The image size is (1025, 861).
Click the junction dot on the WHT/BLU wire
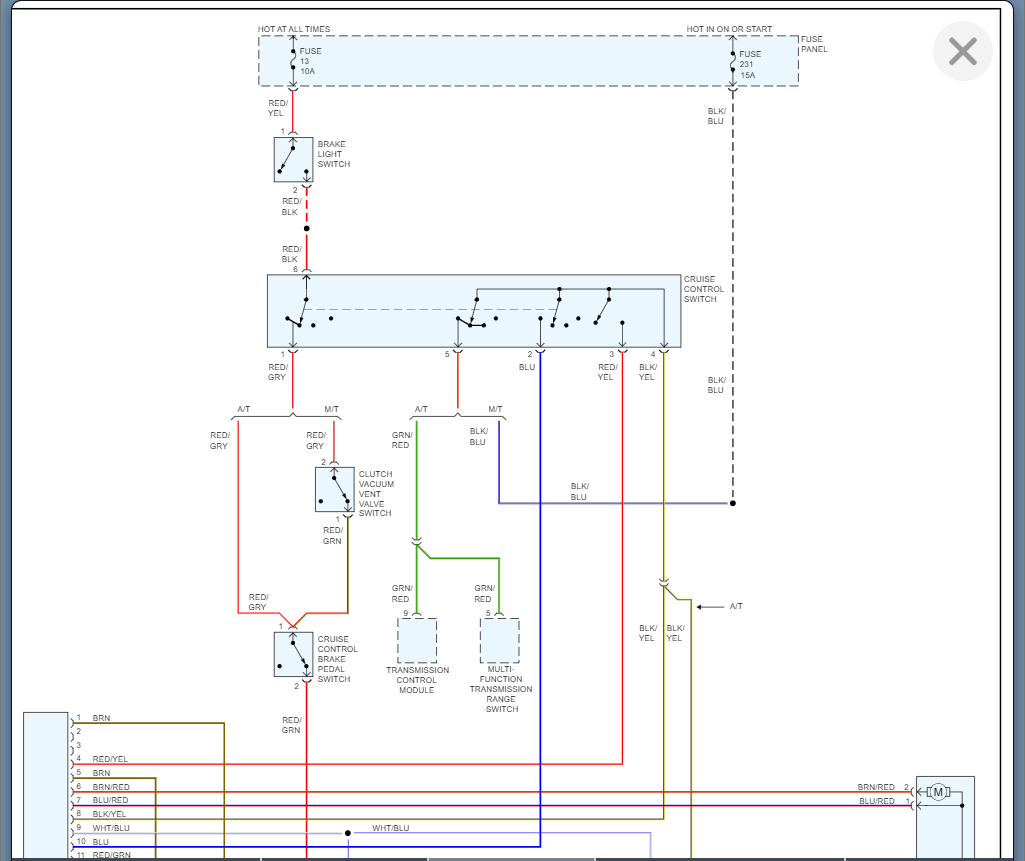pyautogui.click(x=348, y=832)
